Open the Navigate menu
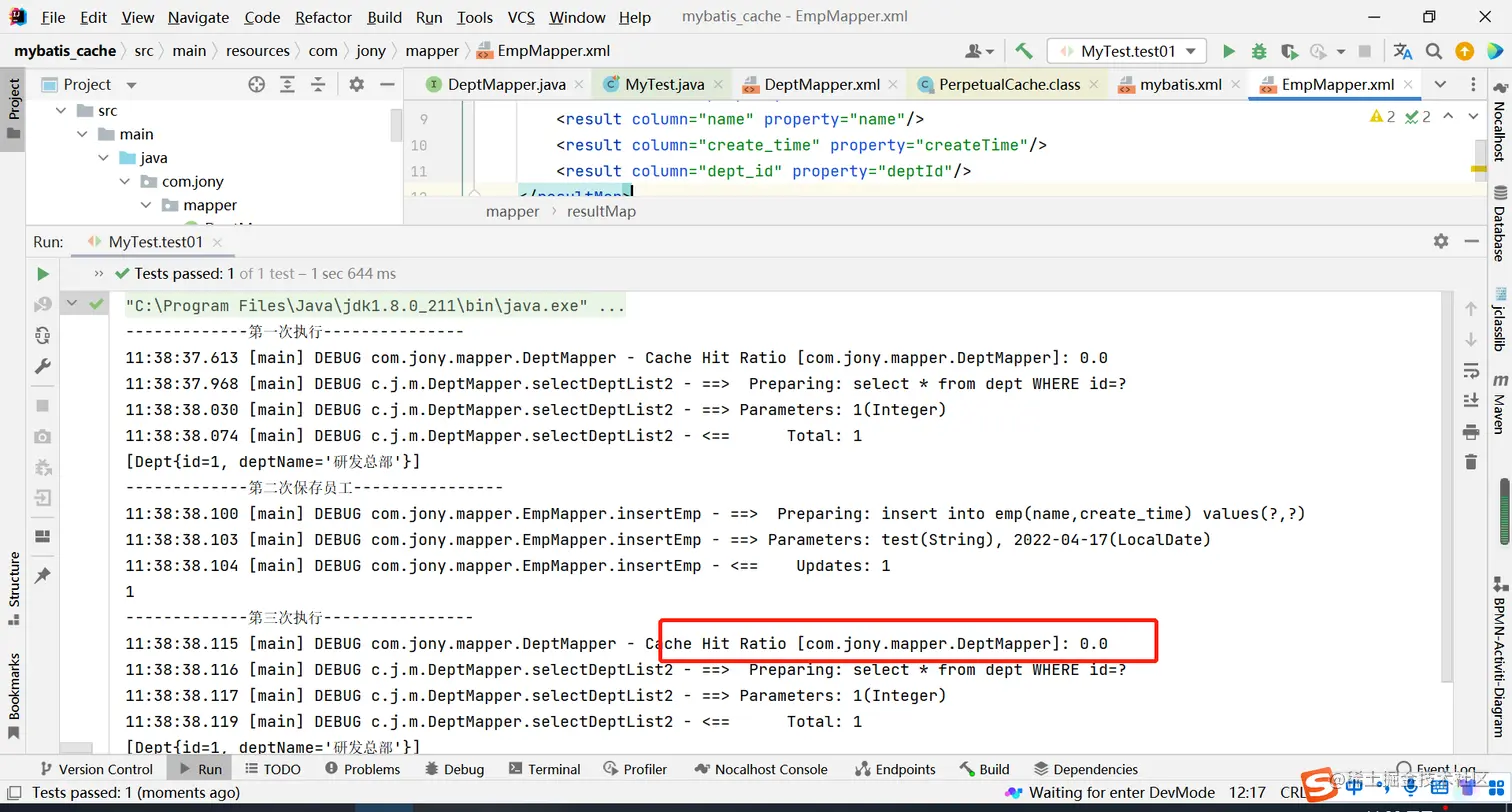The width and height of the screenshot is (1512, 812). coord(198,18)
